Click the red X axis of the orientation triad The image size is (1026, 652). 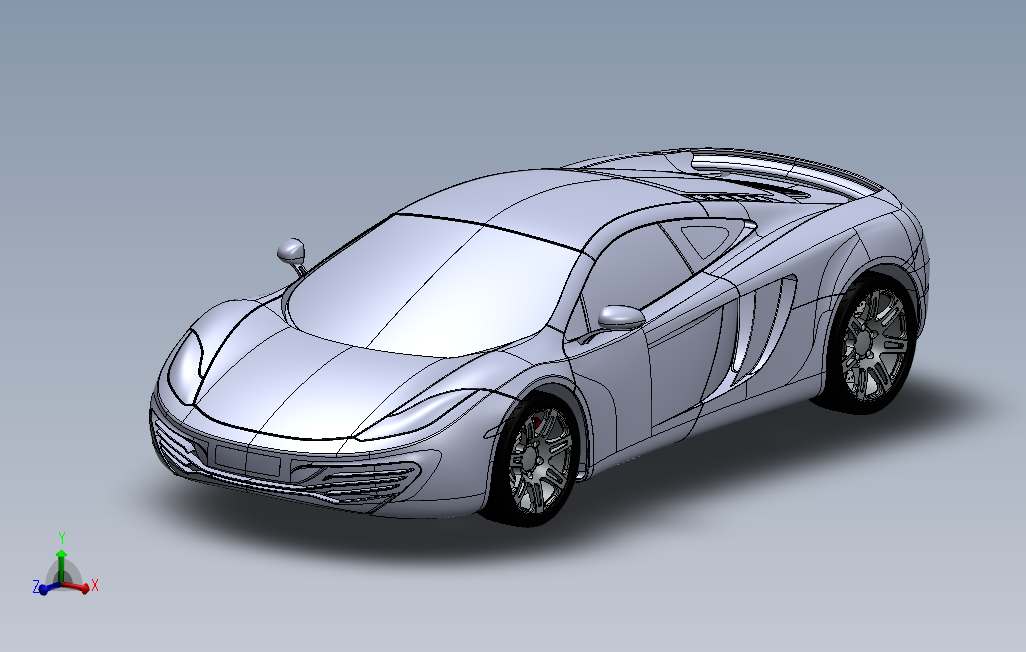pos(77,587)
